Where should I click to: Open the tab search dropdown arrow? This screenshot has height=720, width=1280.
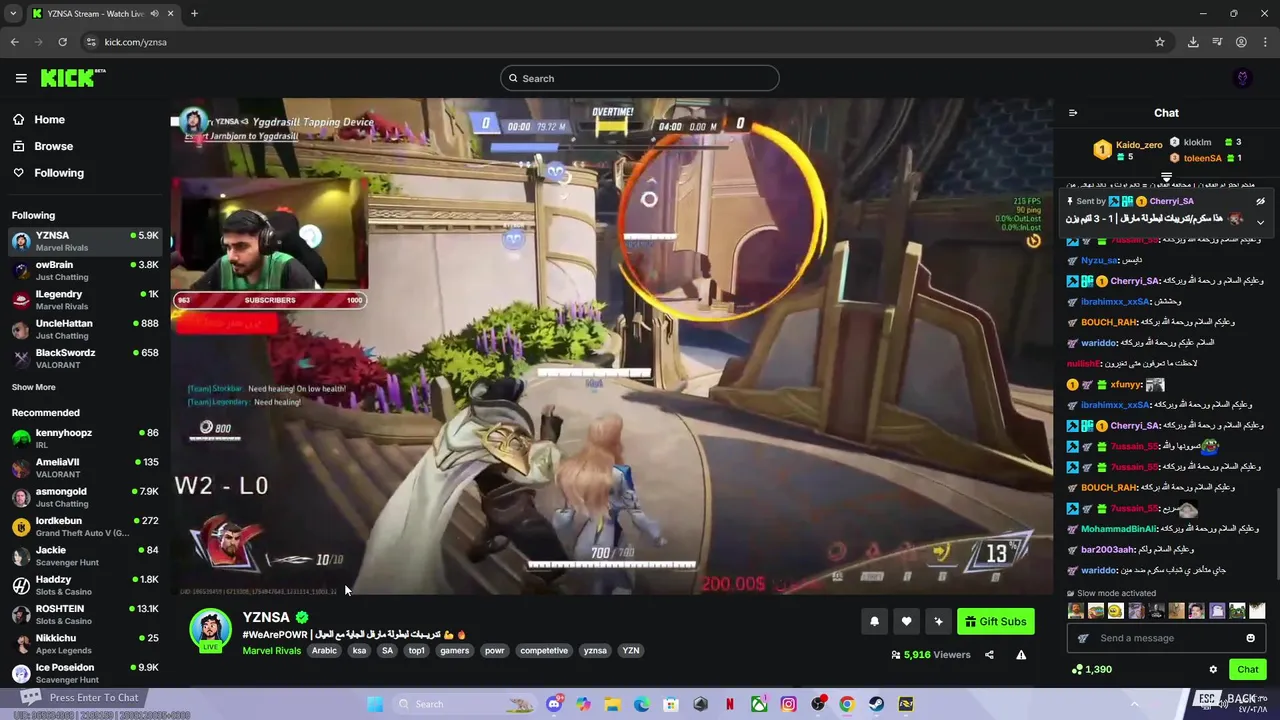tap(13, 13)
